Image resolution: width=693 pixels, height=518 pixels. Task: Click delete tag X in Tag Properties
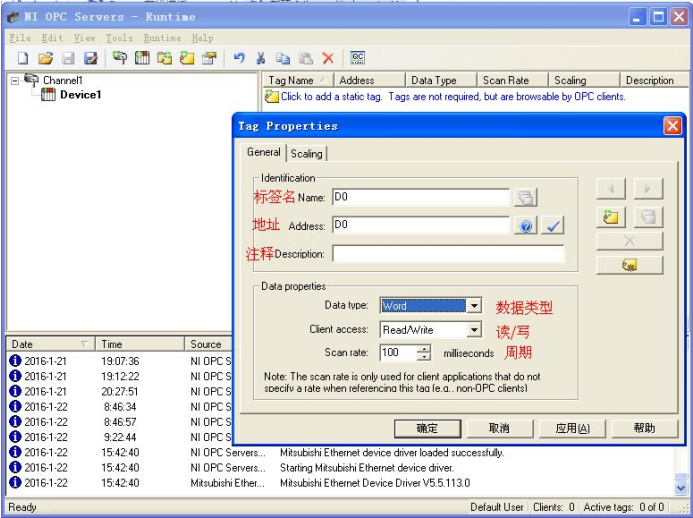[x=629, y=241]
